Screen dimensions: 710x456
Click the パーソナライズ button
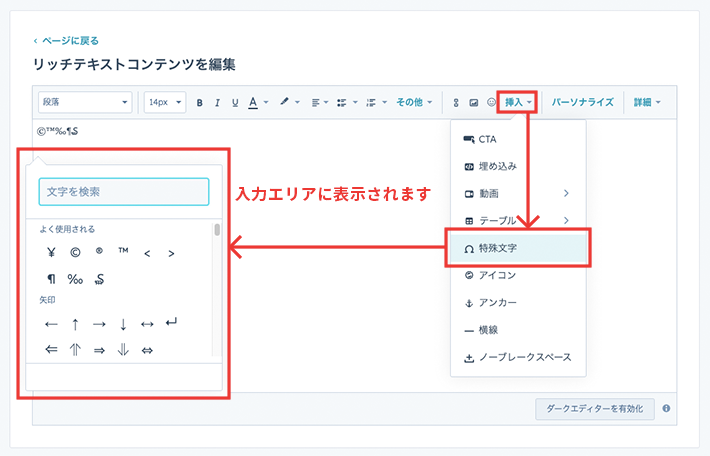582,102
